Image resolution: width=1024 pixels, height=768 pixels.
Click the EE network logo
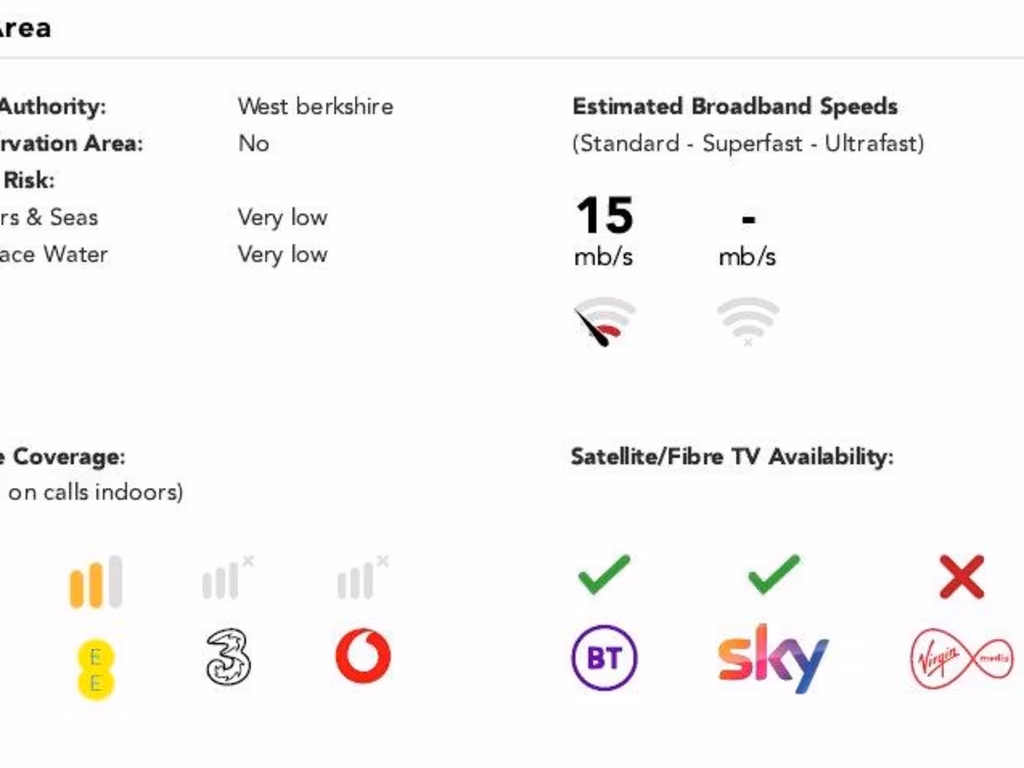[x=96, y=669]
